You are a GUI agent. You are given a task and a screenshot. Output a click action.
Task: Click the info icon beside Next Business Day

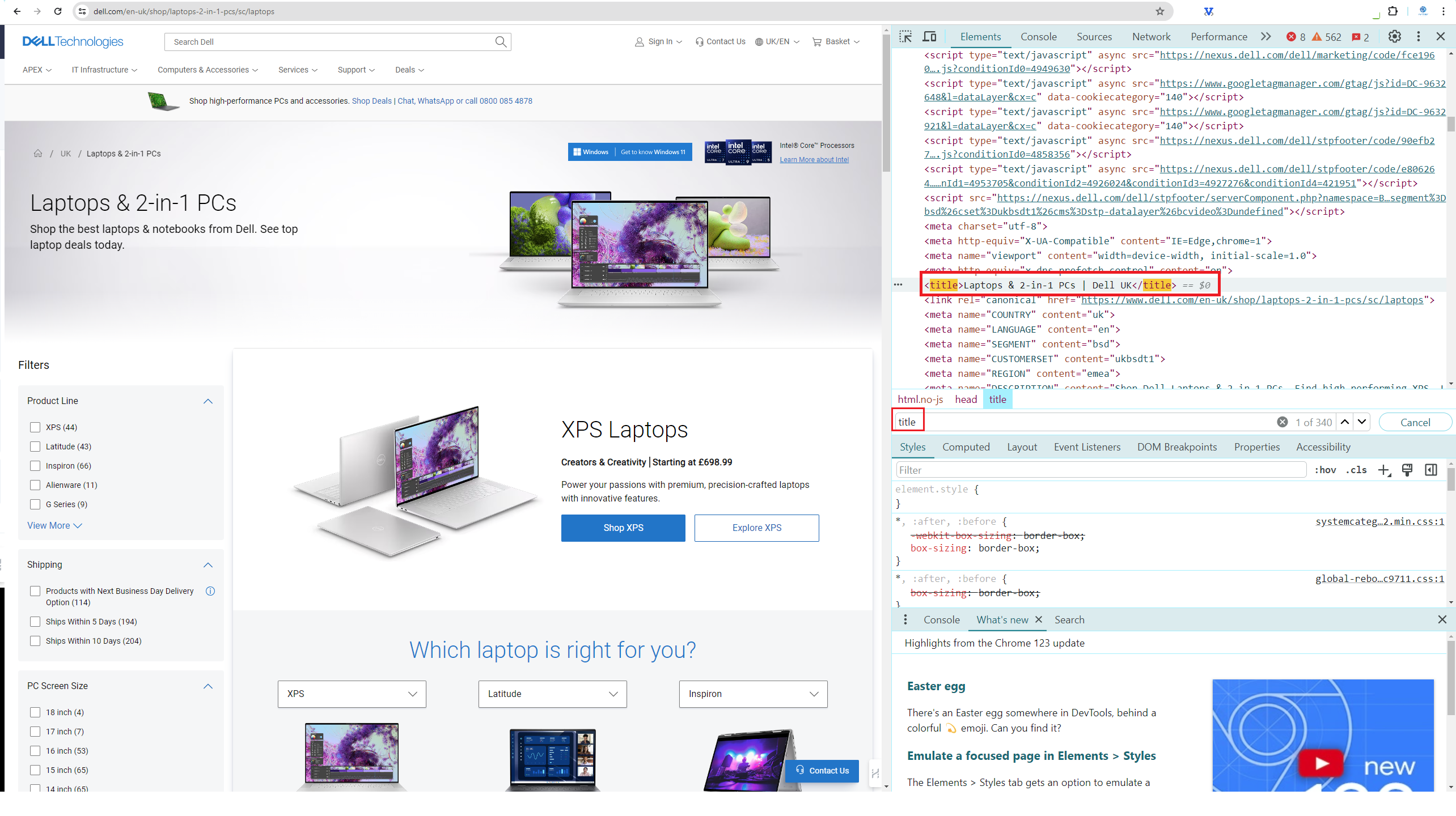[x=210, y=591]
